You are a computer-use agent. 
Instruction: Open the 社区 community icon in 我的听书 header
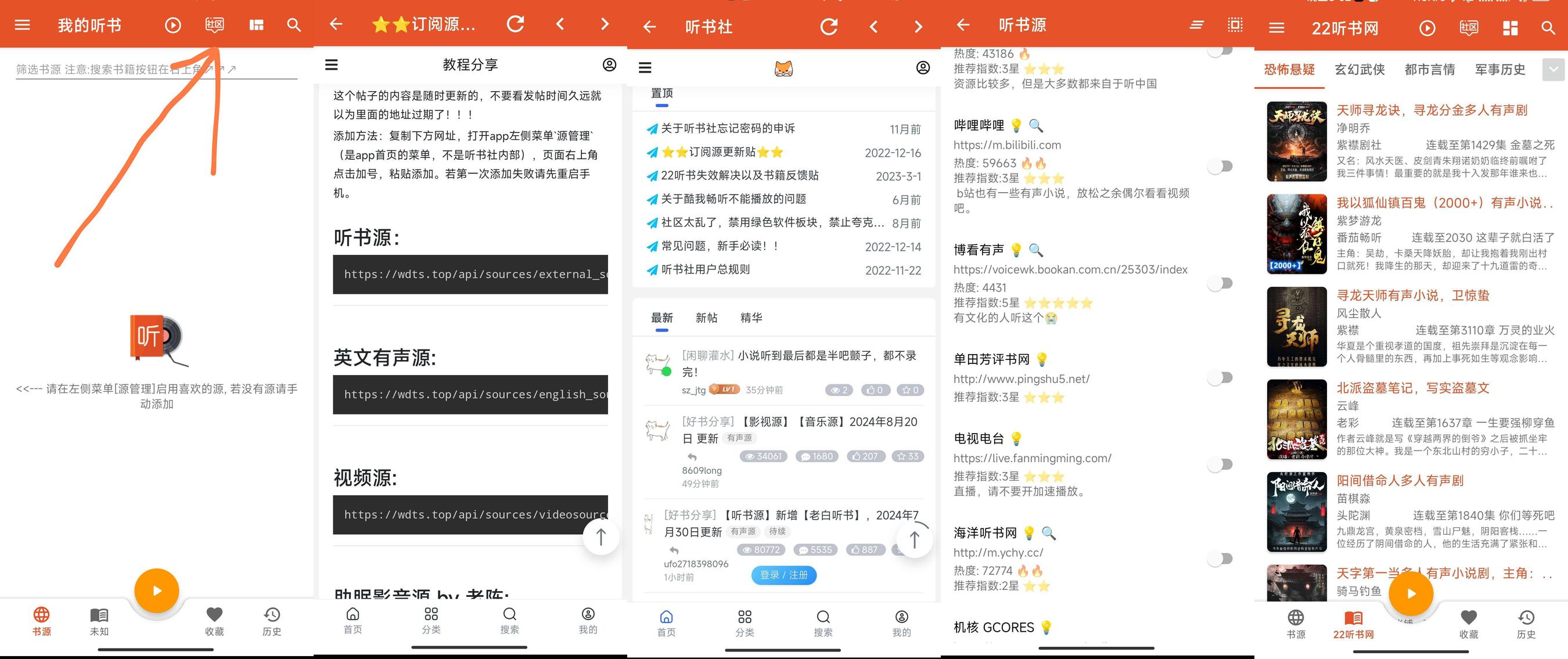coord(215,25)
